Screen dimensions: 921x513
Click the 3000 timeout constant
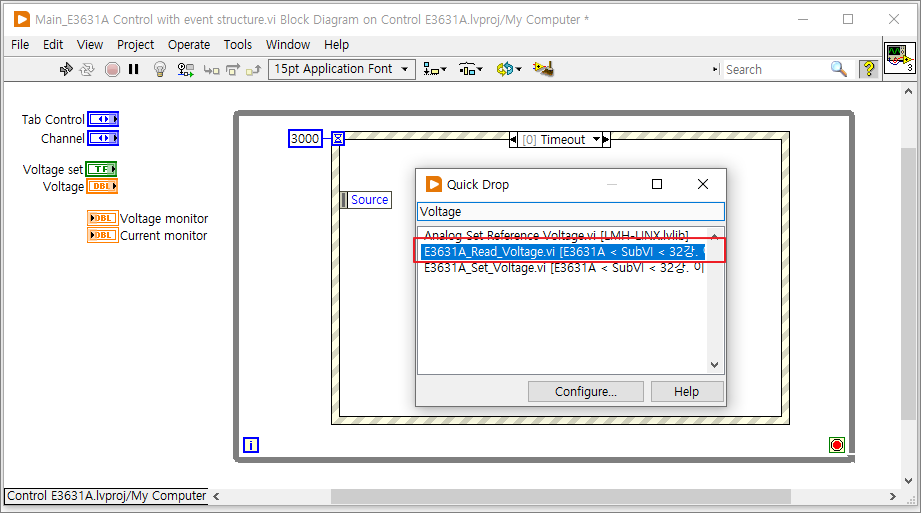pos(305,139)
